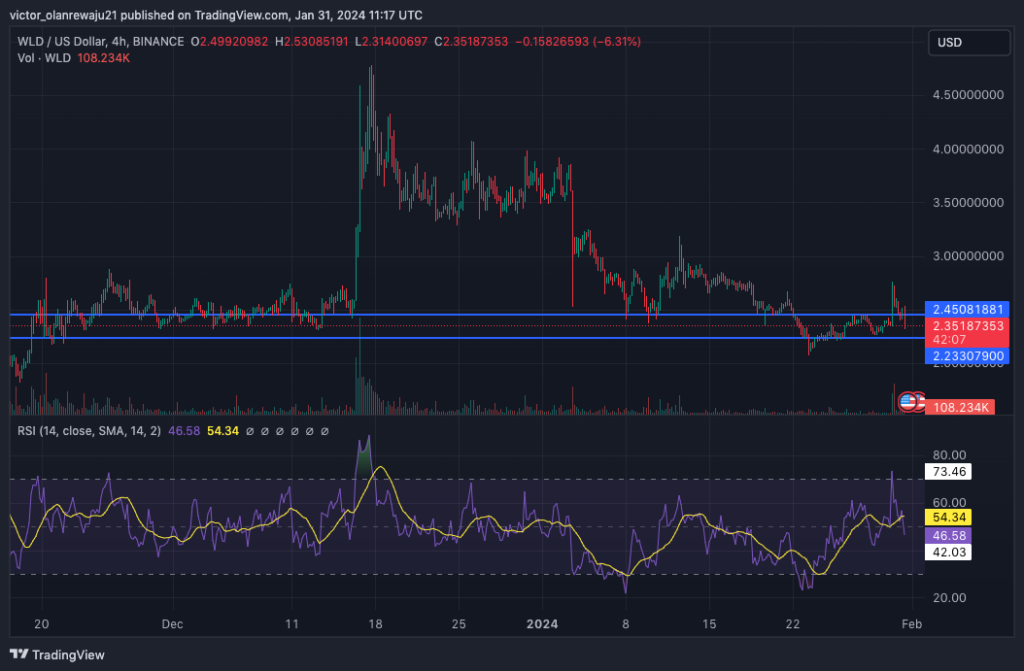Click the purple RSI value 46.58 axis label

947,536
